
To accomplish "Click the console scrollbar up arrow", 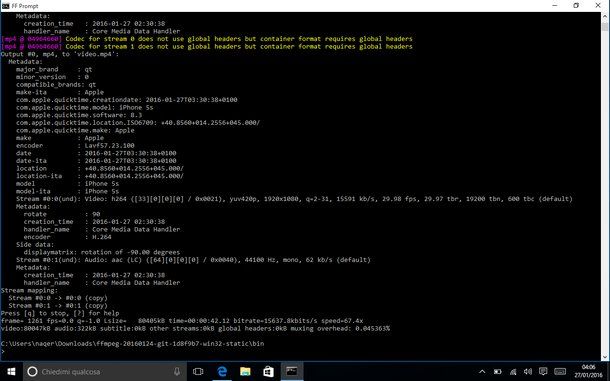I will (x=605, y=16).
